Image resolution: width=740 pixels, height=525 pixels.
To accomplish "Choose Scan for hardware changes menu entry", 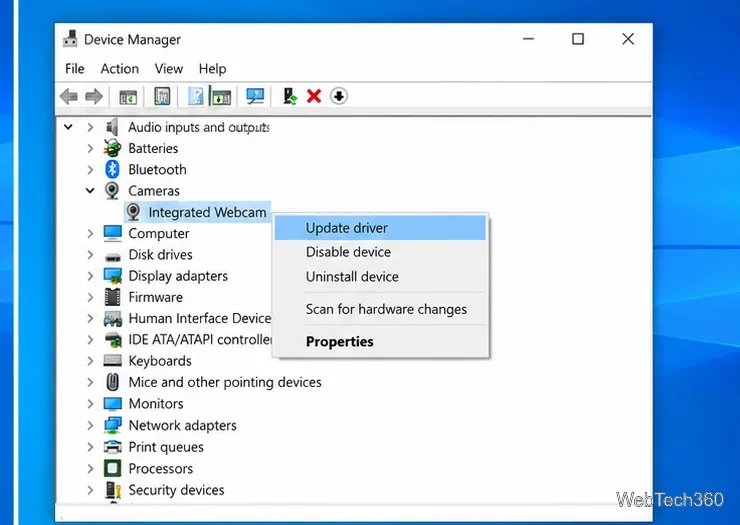I will click(380, 309).
